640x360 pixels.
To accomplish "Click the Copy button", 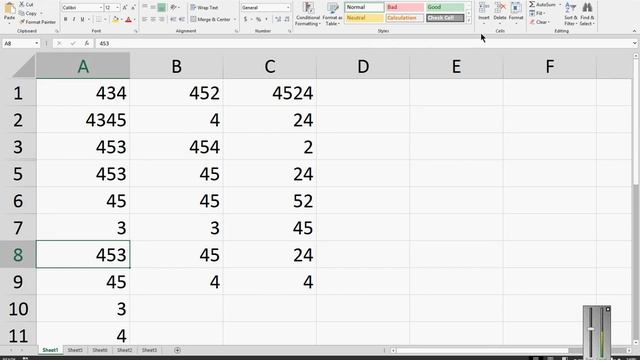I will click(28, 13).
